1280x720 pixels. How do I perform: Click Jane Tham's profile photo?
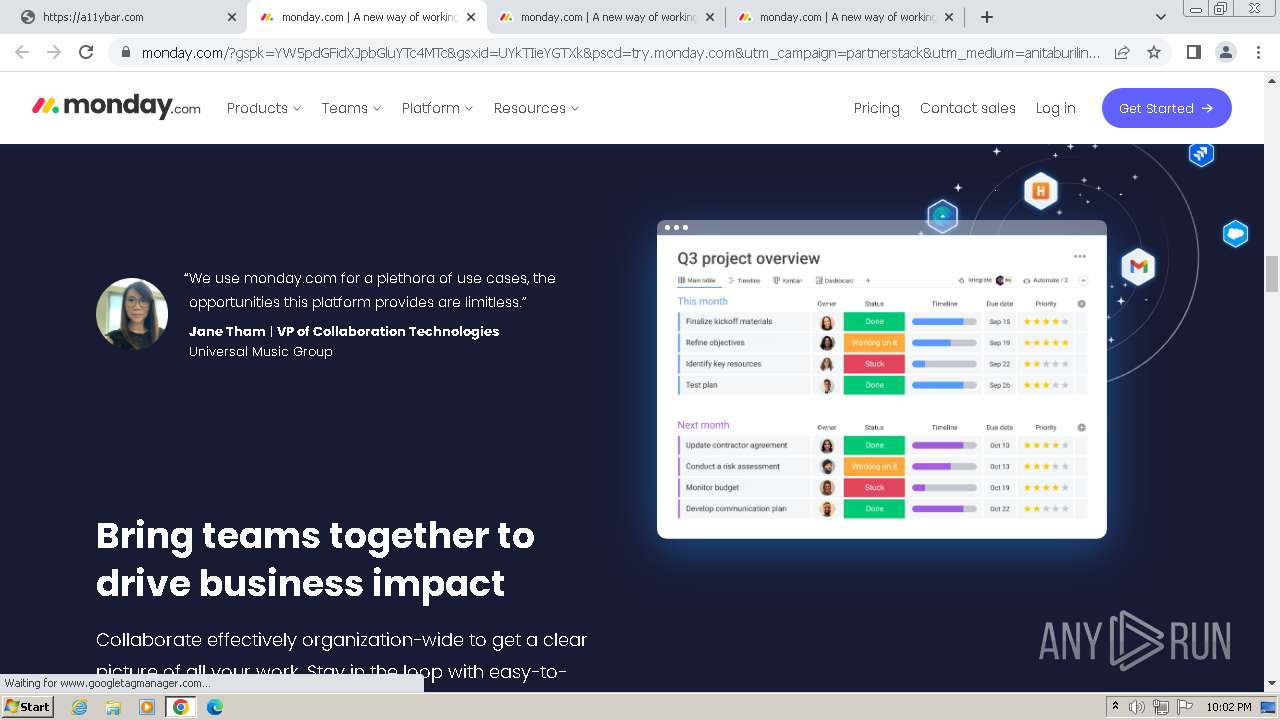click(x=132, y=314)
